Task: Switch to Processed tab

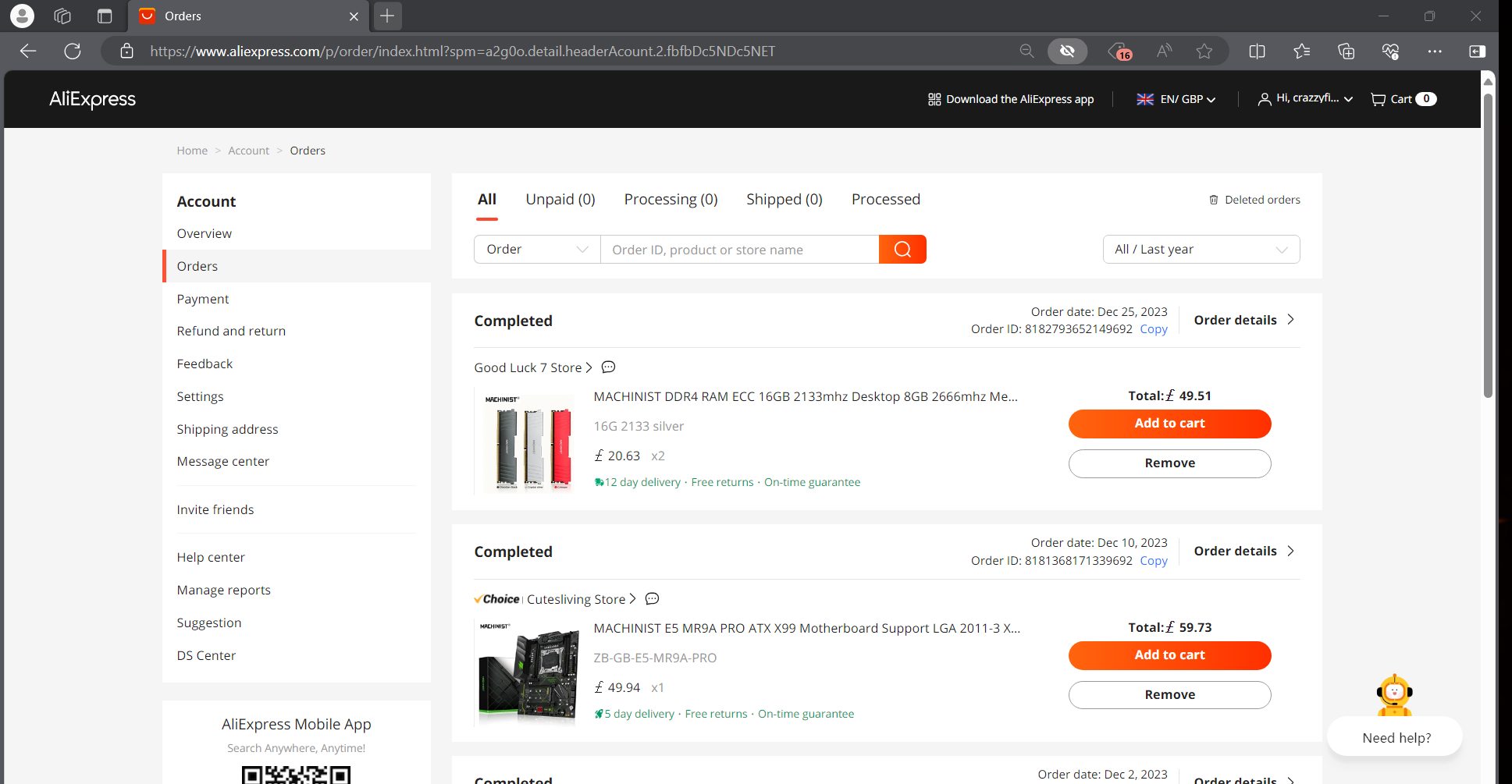Action: point(885,200)
